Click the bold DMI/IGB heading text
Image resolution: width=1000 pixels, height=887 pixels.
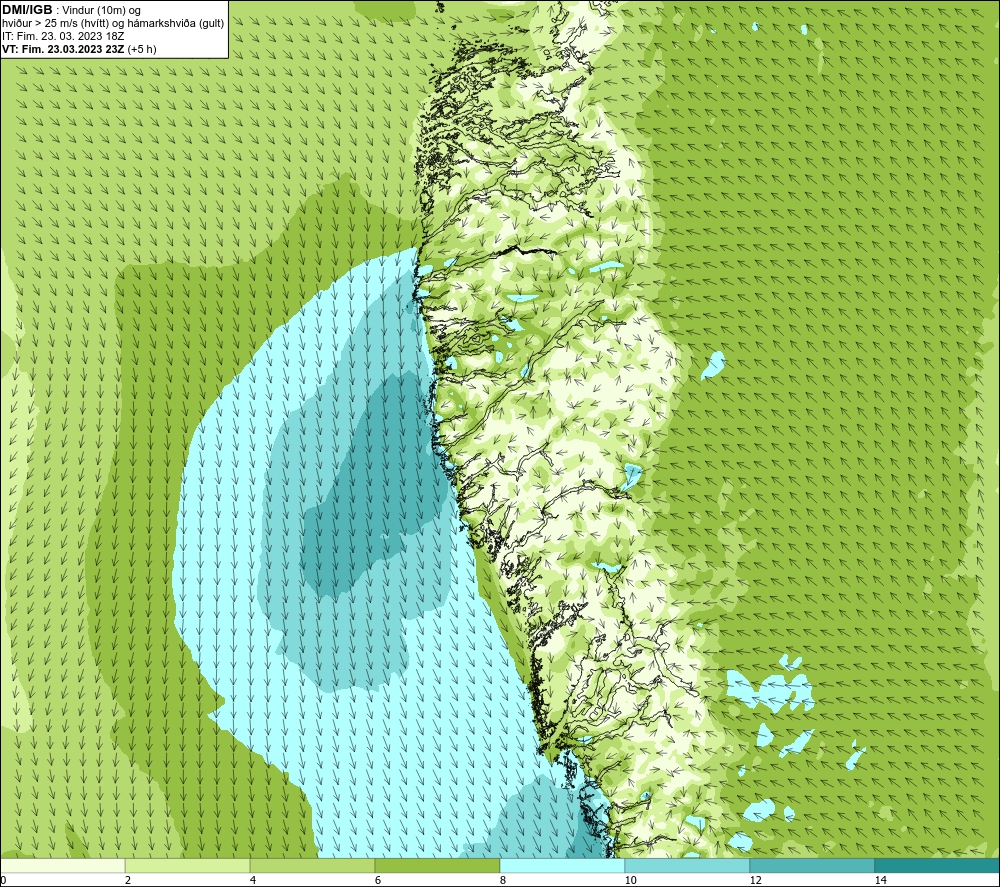coord(27,10)
